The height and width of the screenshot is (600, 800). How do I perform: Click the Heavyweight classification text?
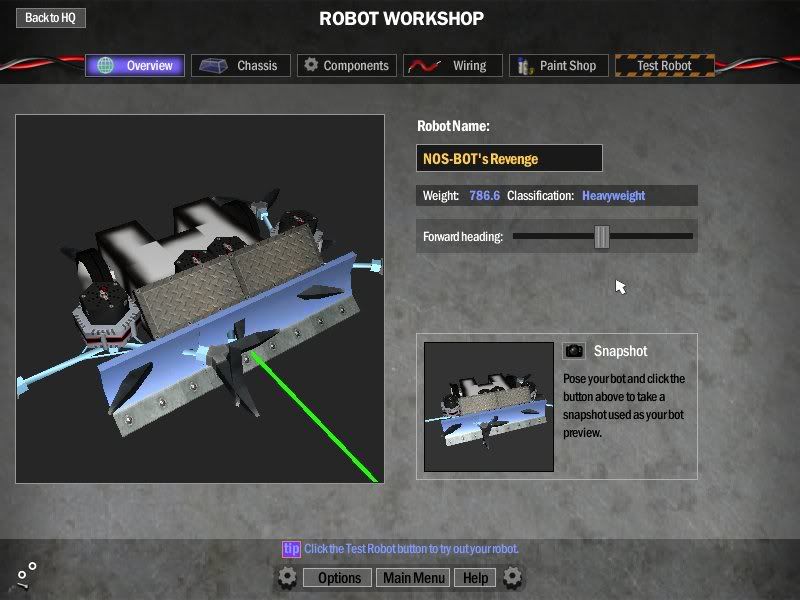tap(614, 196)
